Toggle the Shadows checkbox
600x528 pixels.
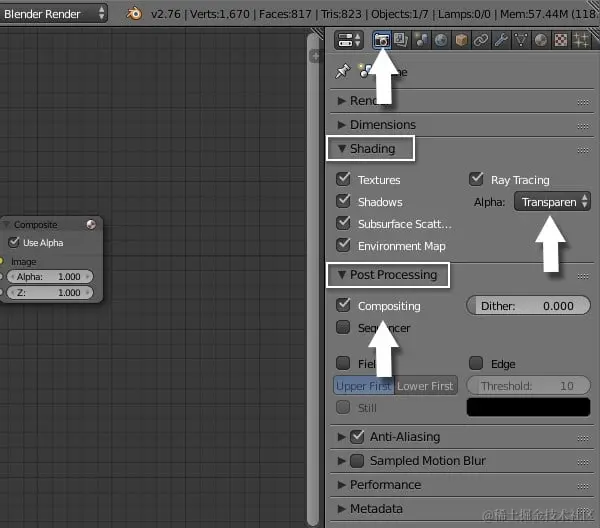click(343, 201)
